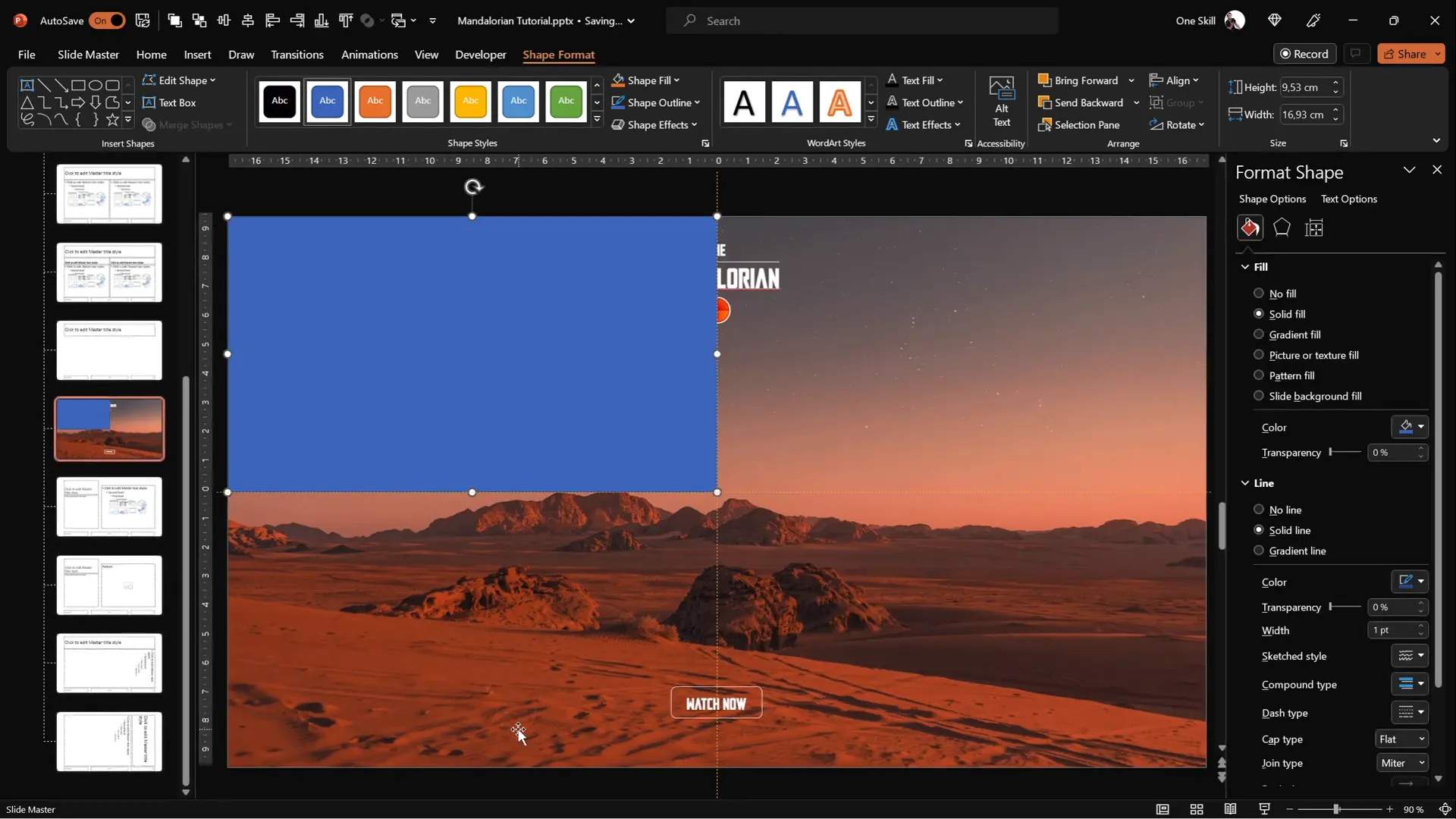This screenshot has height=819, width=1456.
Task: Open the Slide Master tab
Action: pos(88,55)
